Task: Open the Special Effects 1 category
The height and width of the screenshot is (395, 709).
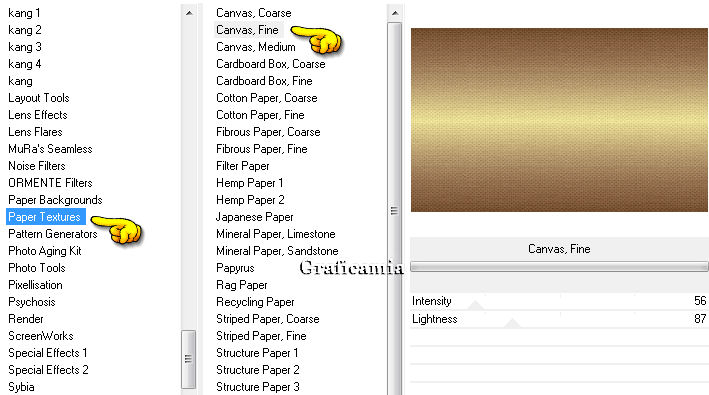Action: tap(48, 353)
